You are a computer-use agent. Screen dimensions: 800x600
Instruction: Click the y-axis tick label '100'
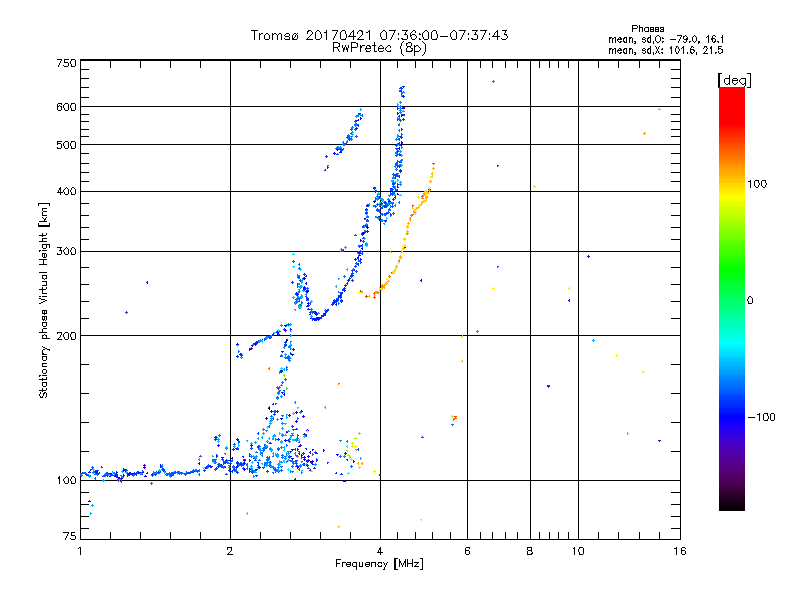pos(66,481)
